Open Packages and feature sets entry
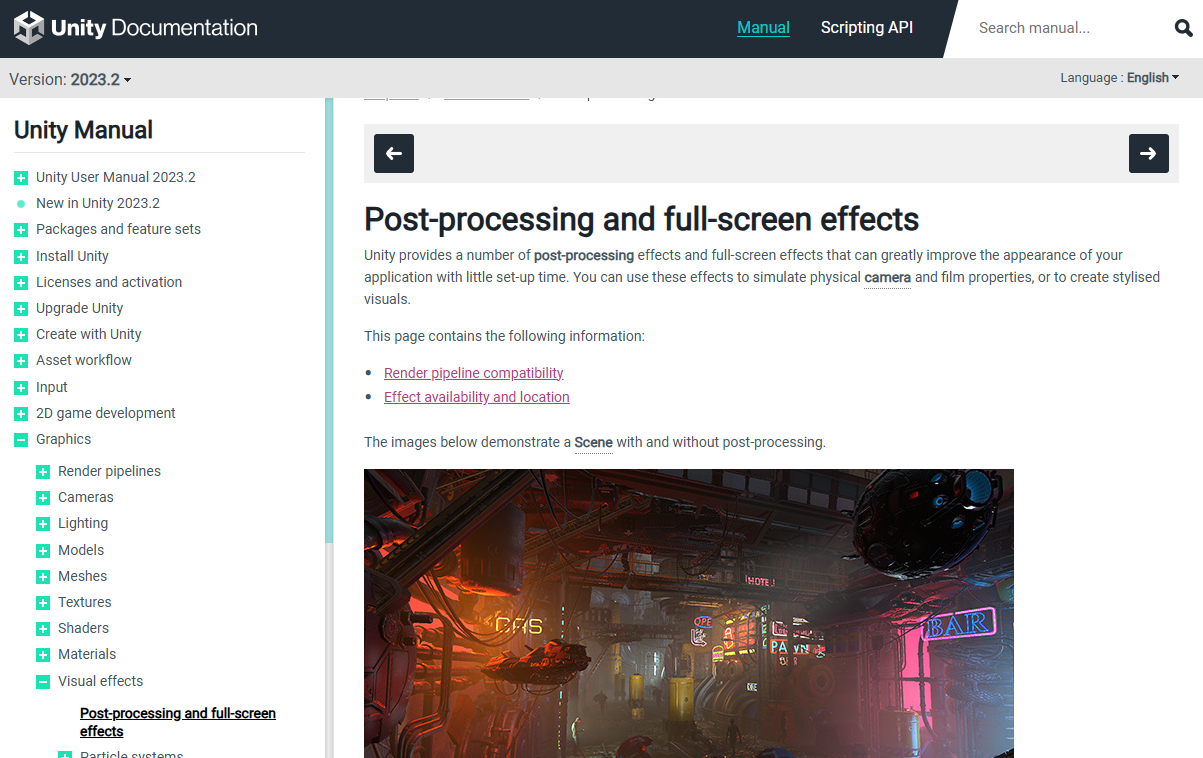The image size is (1203, 758). [118, 229]
